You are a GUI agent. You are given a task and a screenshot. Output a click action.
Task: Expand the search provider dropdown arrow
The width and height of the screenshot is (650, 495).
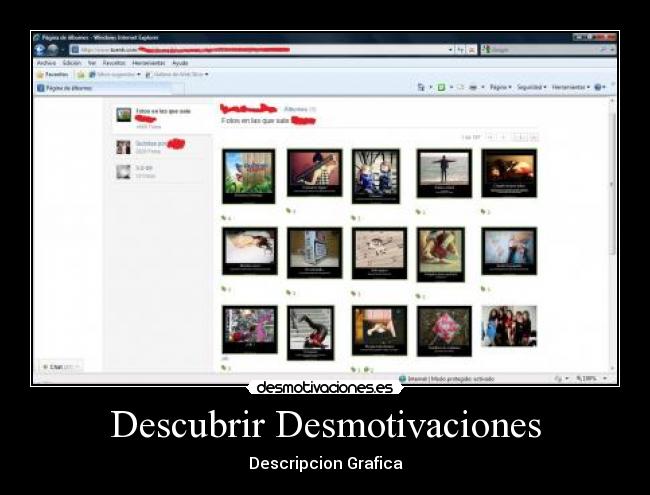(x=612, y=50)
